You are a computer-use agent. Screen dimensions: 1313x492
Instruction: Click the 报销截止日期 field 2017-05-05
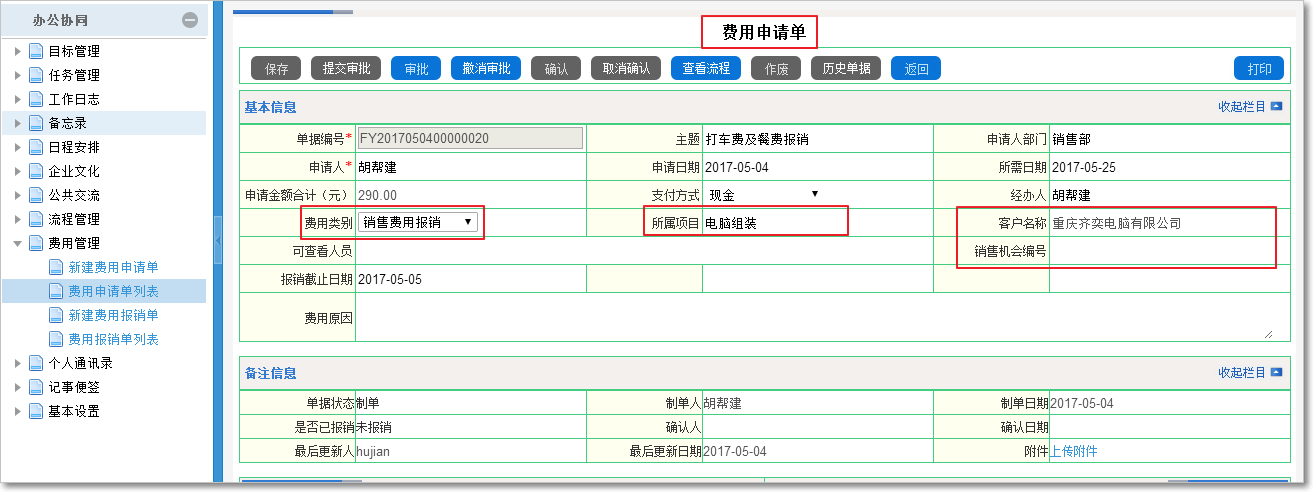(x=471, y=279)
